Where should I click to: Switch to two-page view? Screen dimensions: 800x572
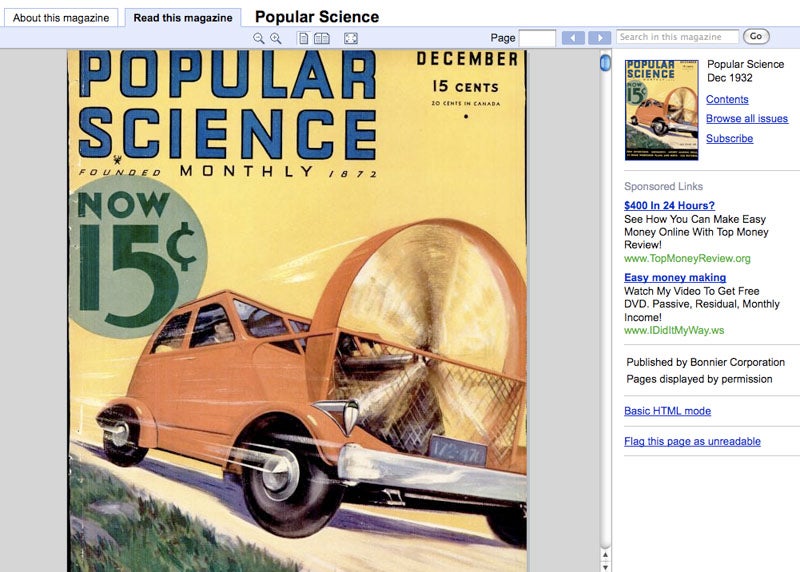321,38
